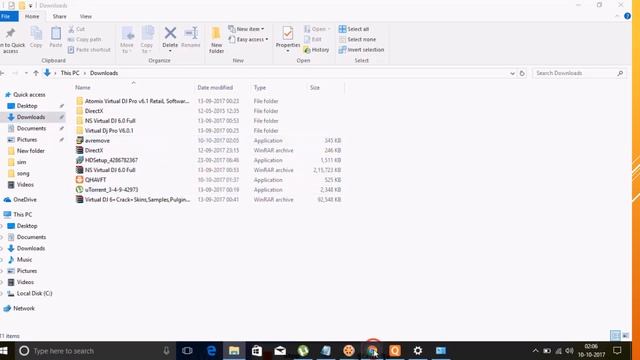640x360 pixels.
Task: Open Quick Access Toolbar customize dropdown
Action: (x=31, y=6)
